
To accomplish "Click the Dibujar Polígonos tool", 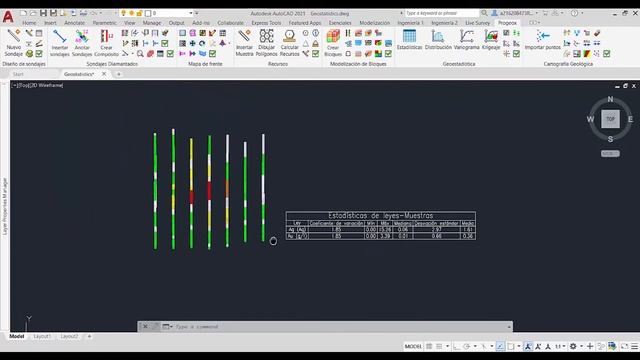I will click(267, 42).
